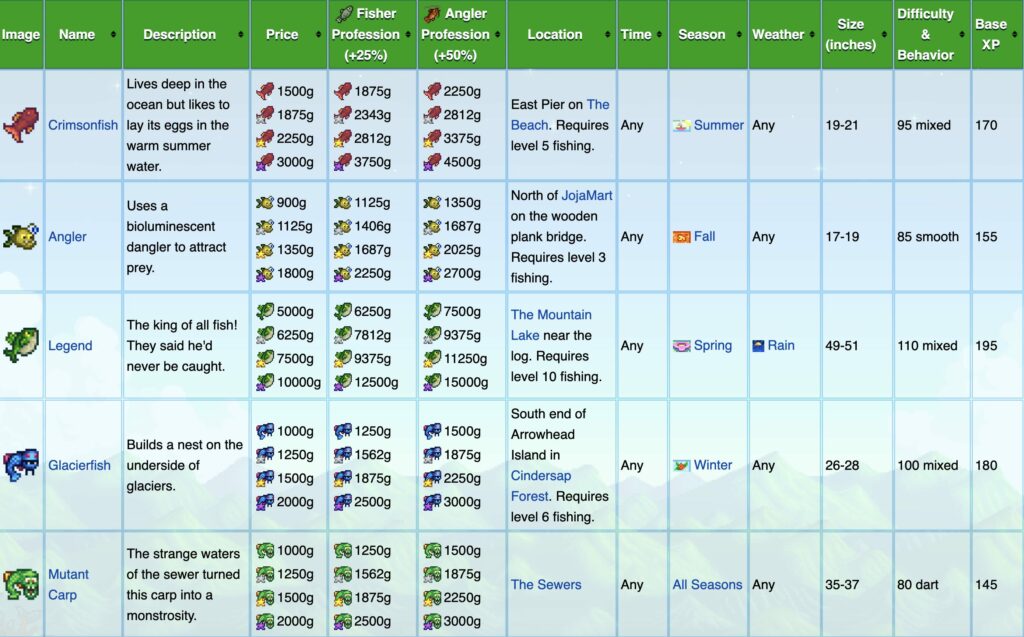Image resolution: width=1024 pixels, height=637 pixels.
Task: Click the iridium Crimsonfish icon beside 3000g
Action: (265, 161)
